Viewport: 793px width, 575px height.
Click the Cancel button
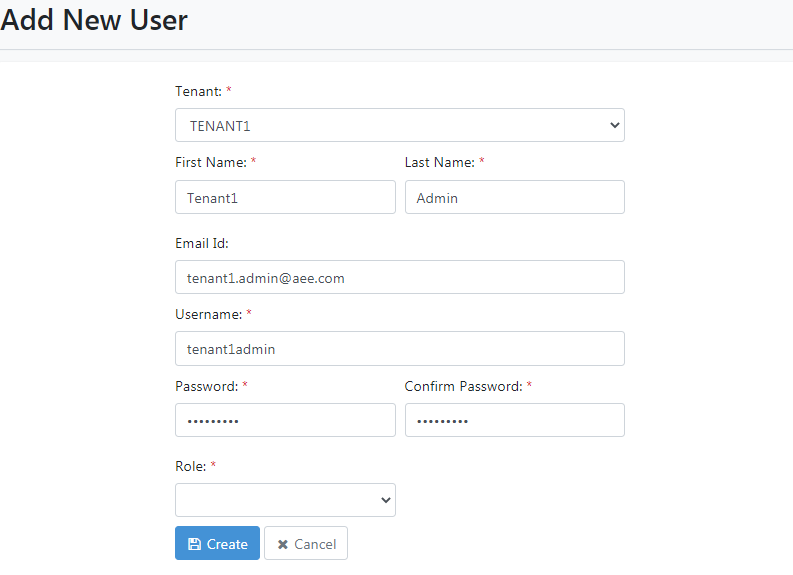[x=306, y=543]
